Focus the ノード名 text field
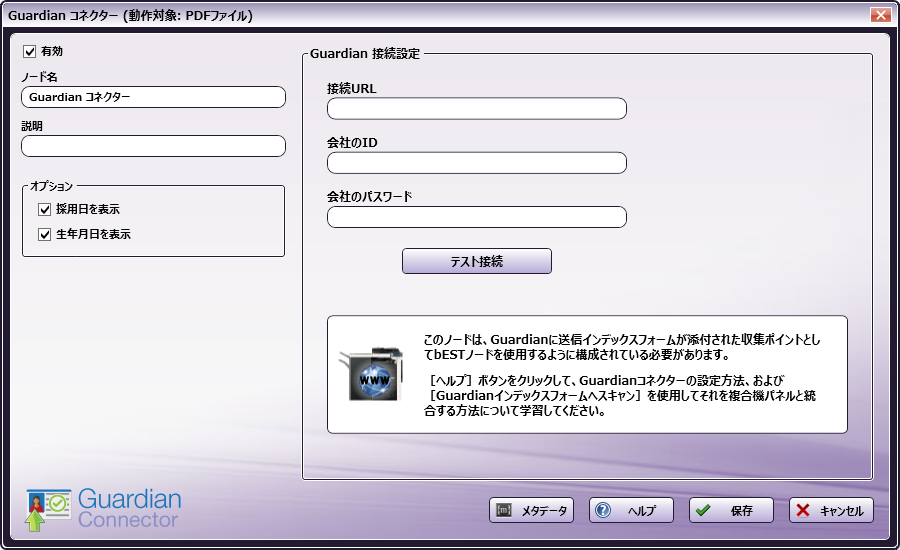Viewport: 900px width, 550px height. tap(153, 97)
